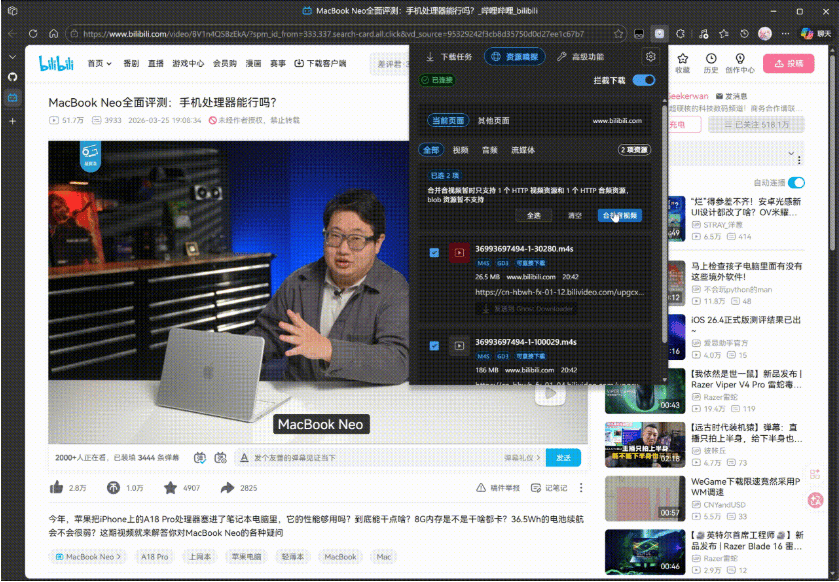Open the 下载任务 download tasks tab

449,57
